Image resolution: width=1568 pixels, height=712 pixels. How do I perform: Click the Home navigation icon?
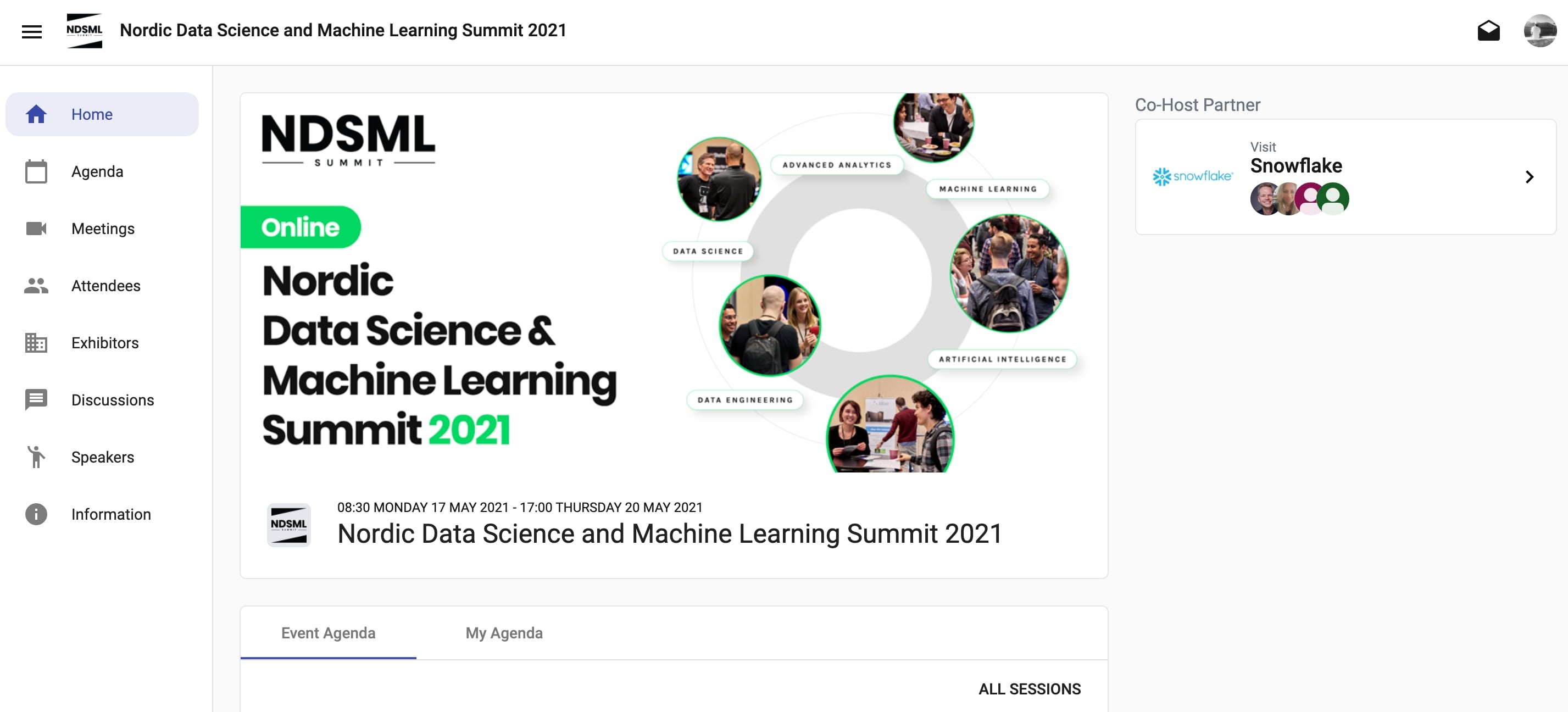pos(35,114)
